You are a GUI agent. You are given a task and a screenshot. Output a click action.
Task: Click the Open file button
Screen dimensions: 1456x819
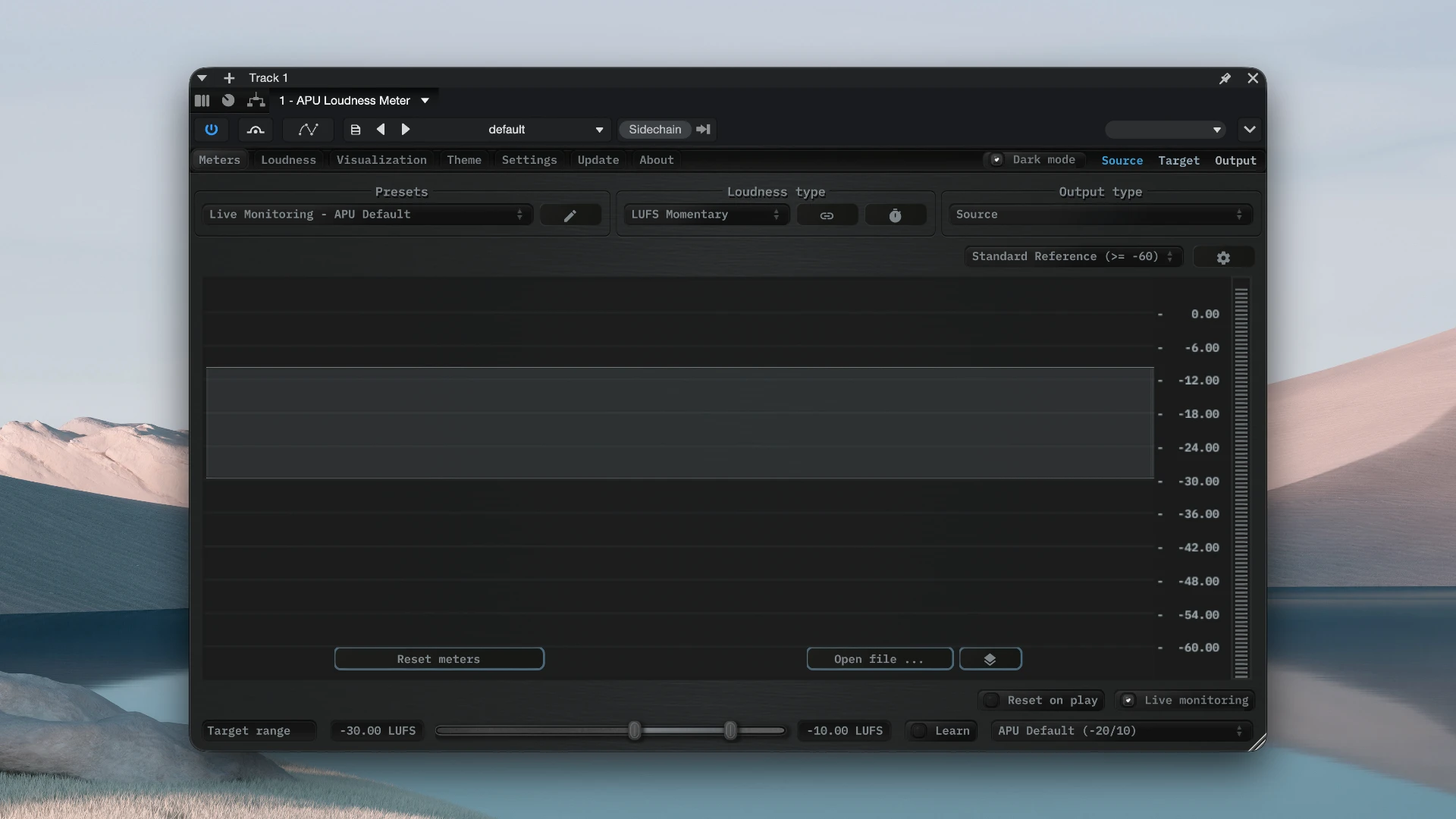coord(880,659)
